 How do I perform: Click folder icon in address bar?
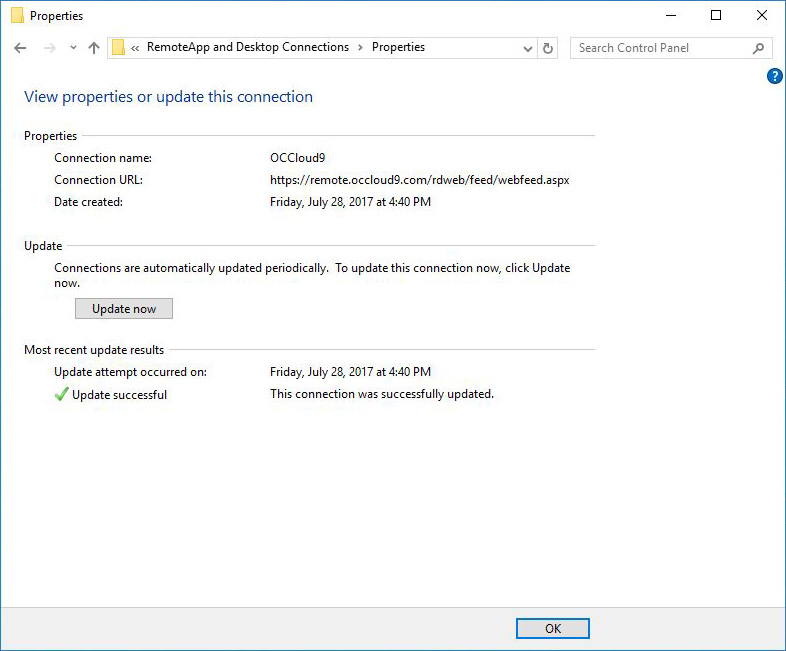coord(118,48)
